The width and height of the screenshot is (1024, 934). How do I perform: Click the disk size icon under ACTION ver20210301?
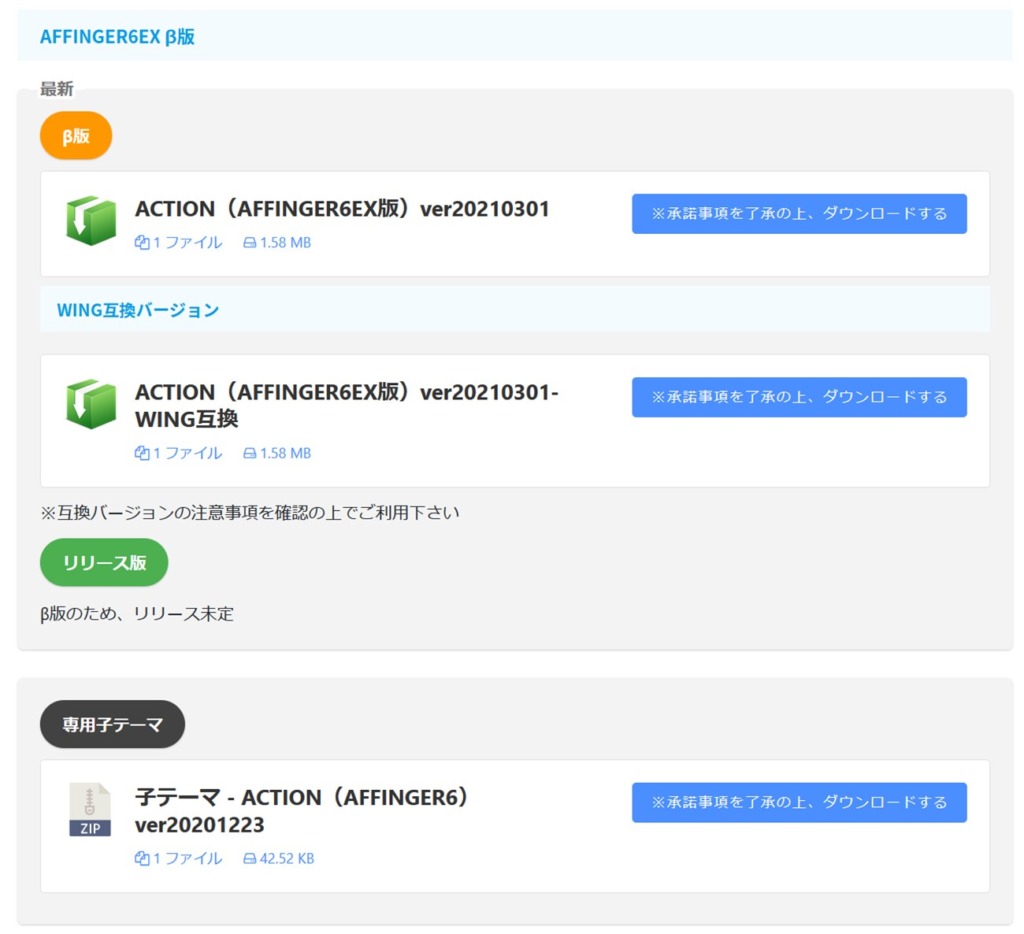tap(249, 243)
